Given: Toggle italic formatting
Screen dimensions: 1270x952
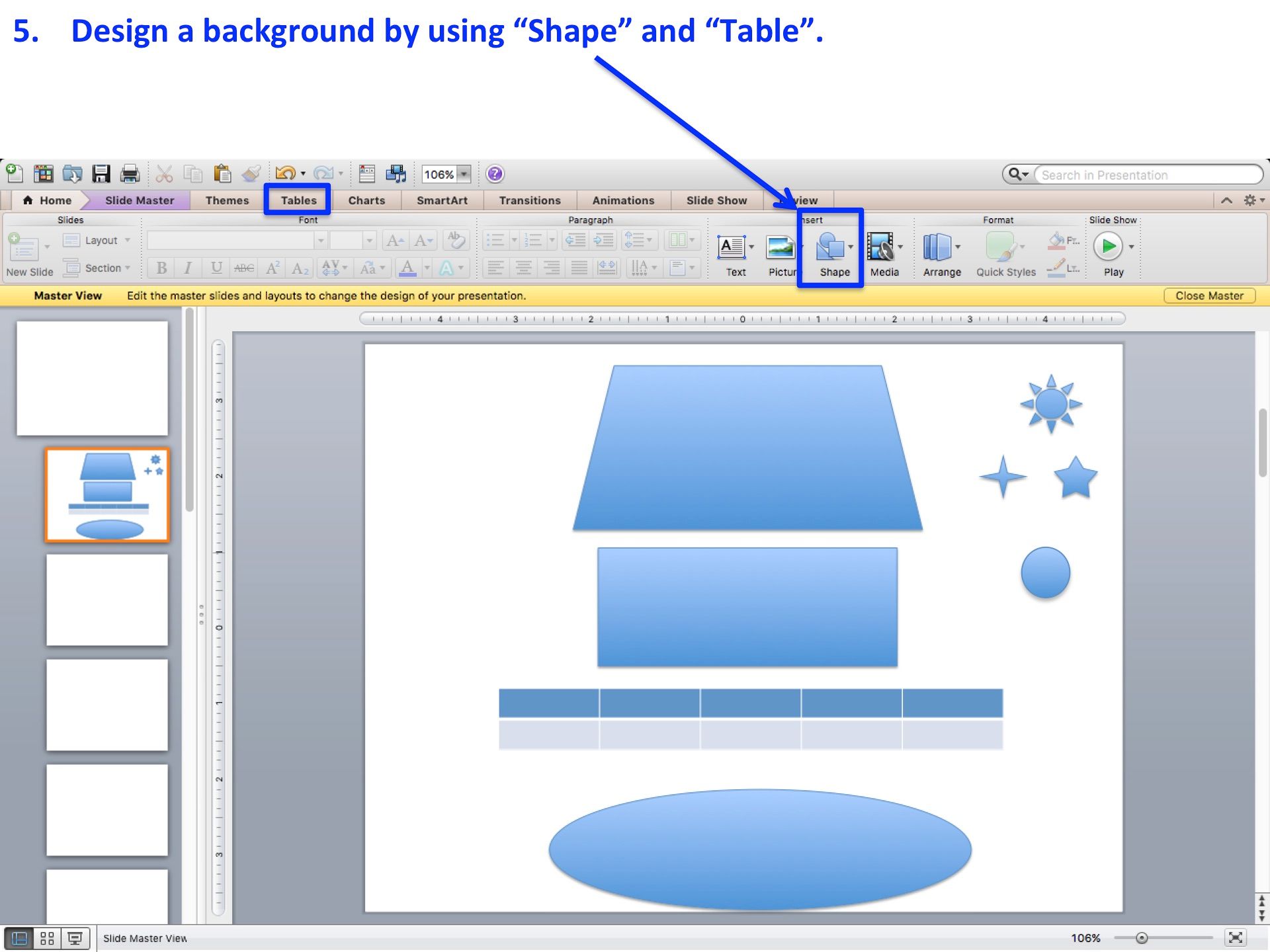Looking at the screenshot, I should coord(187,267).
